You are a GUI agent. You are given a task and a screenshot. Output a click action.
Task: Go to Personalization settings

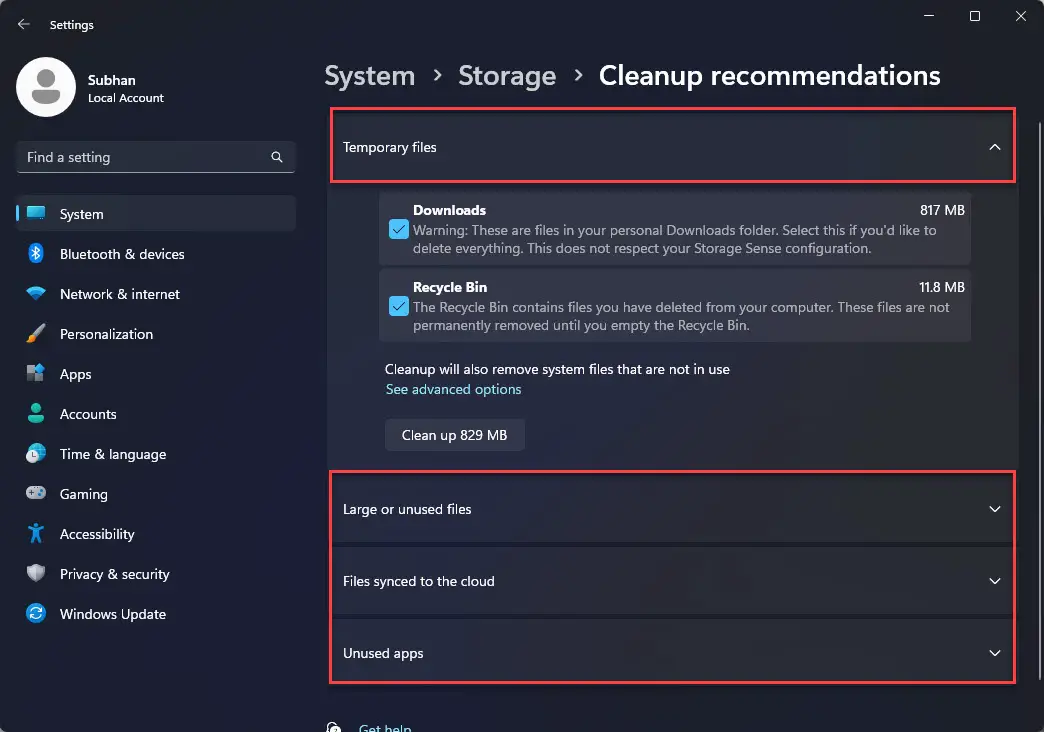[156, 334]
